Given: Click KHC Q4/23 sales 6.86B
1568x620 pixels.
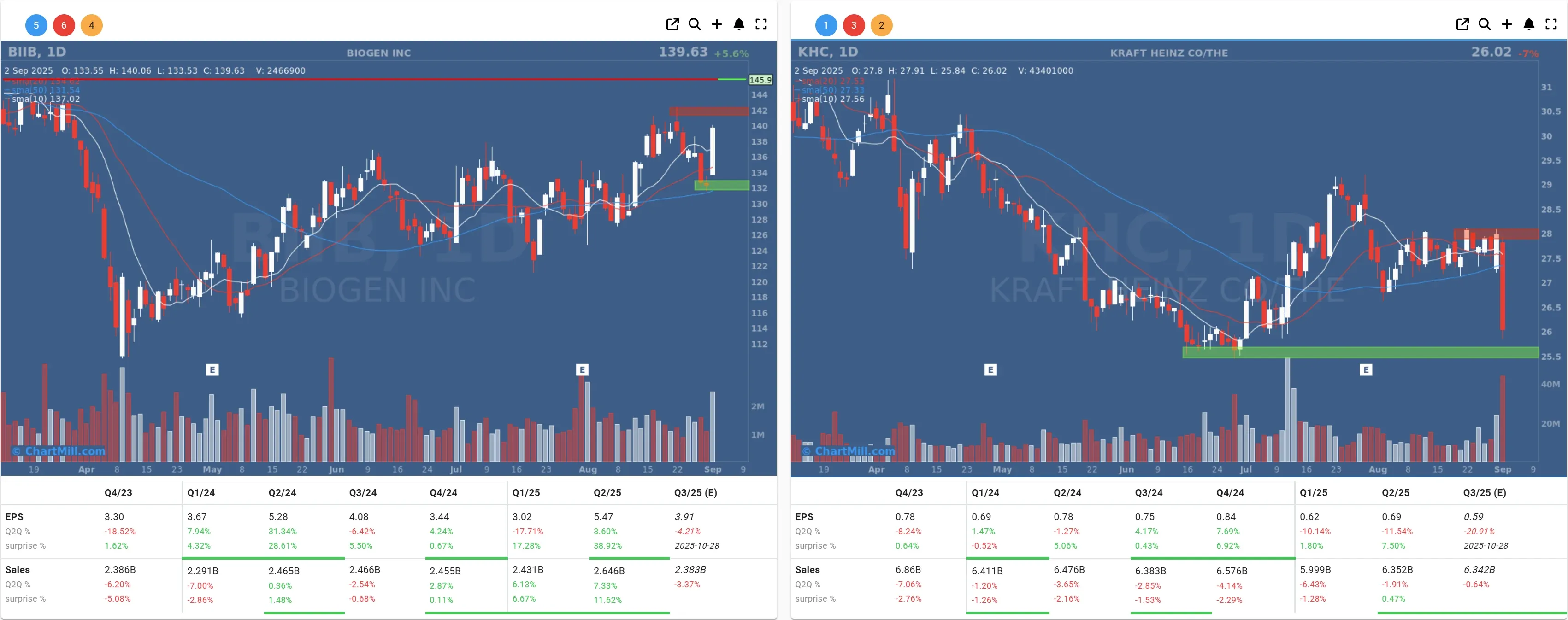Looking at the screenshot, I should [908, 569].
